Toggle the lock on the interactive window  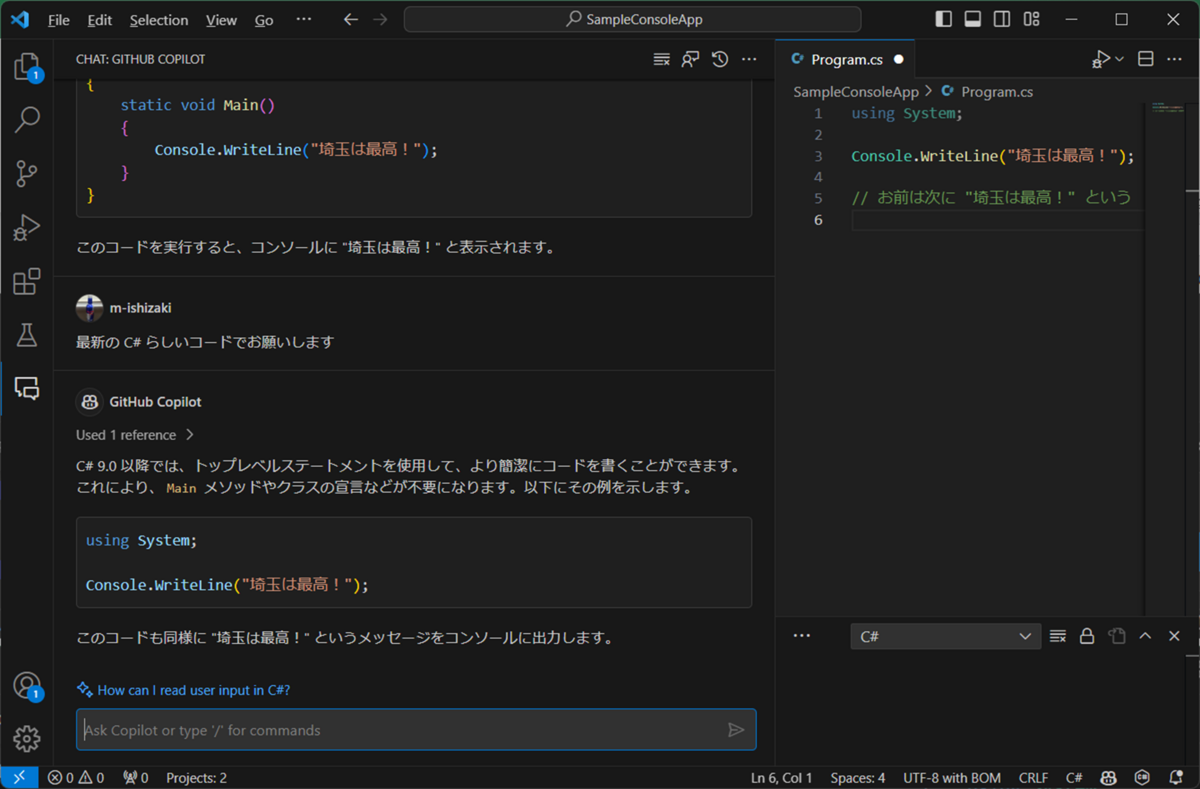click(x=1087, y=636)
